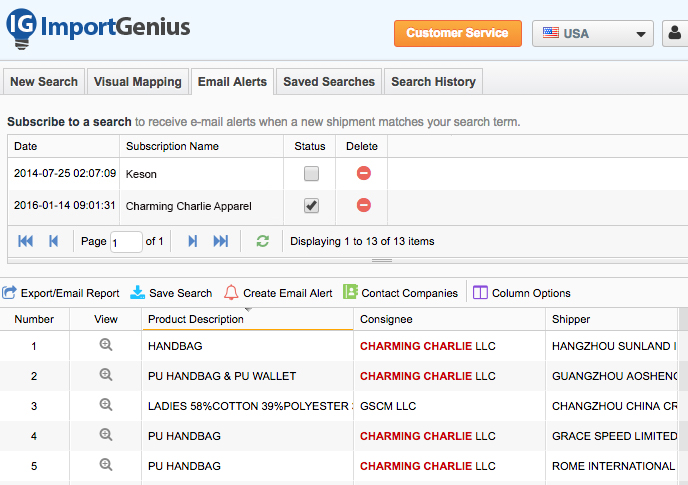
Task: View details of shipment row 5
Action: point(106,465)
